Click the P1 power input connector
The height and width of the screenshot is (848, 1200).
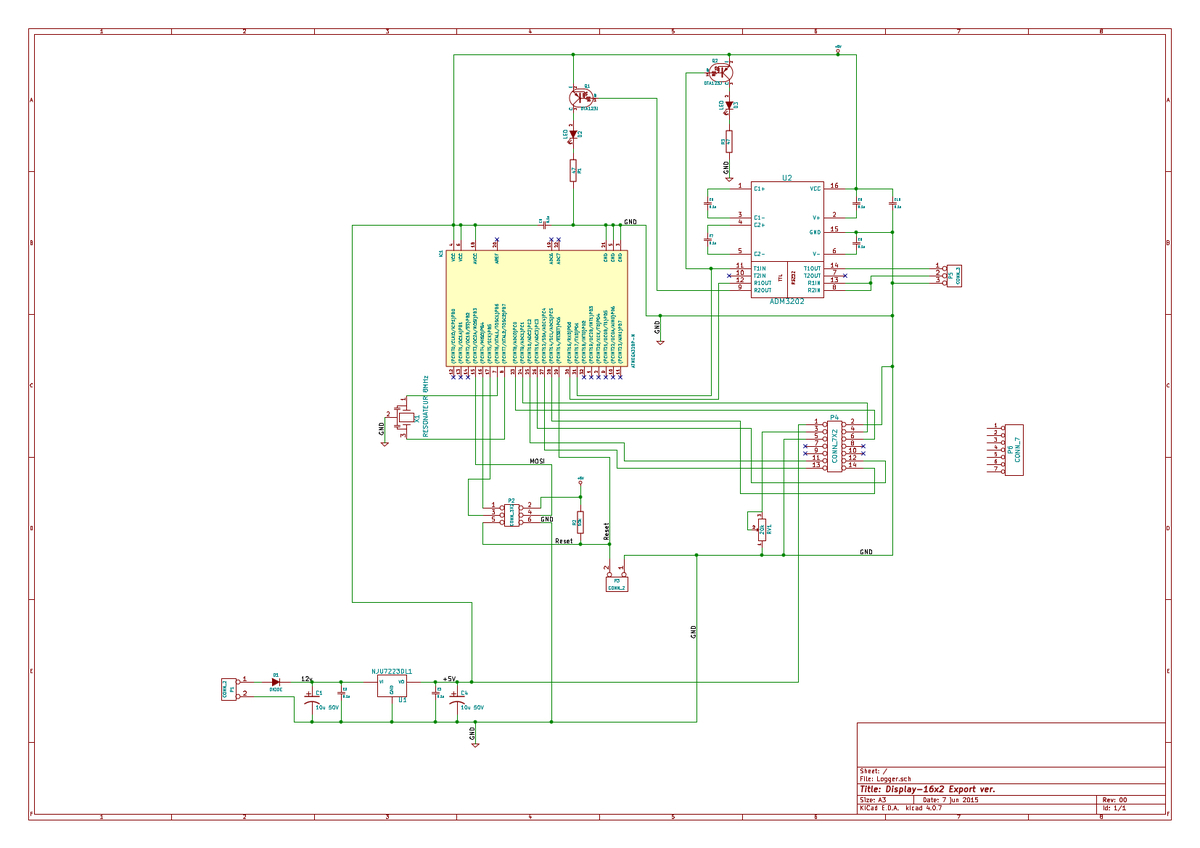(231, 689)
